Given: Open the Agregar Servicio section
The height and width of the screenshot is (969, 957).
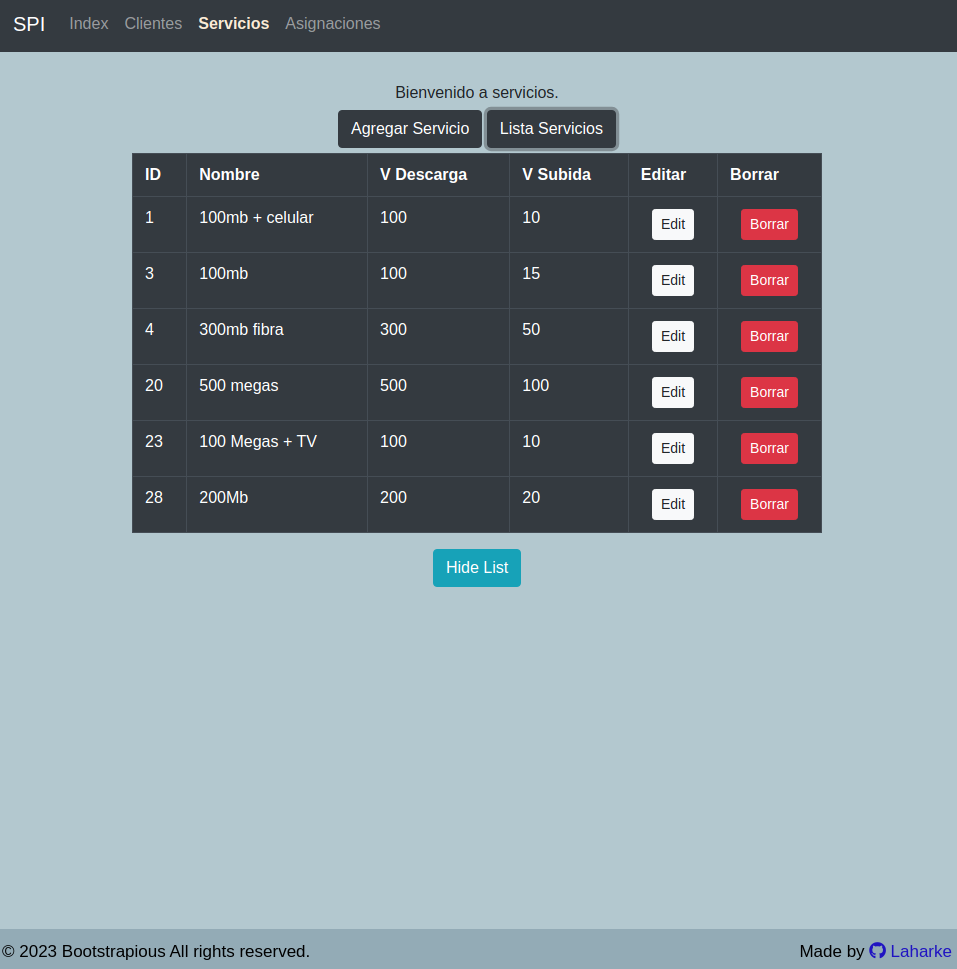Looking at the screenshot, I should click(409, 128).
